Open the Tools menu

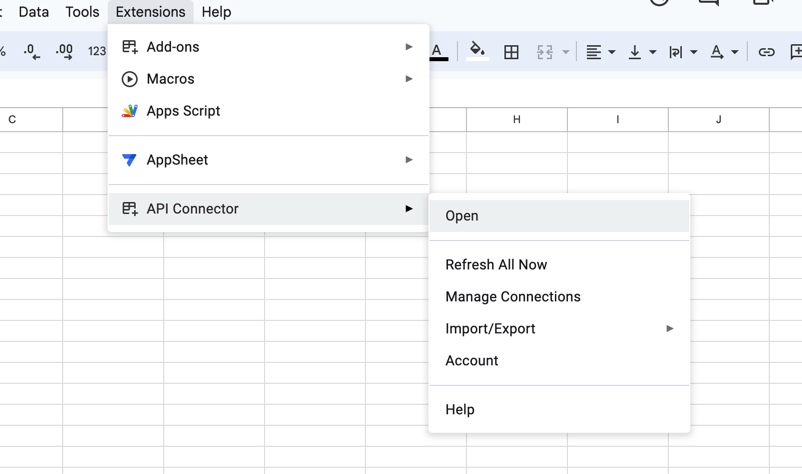82,12
